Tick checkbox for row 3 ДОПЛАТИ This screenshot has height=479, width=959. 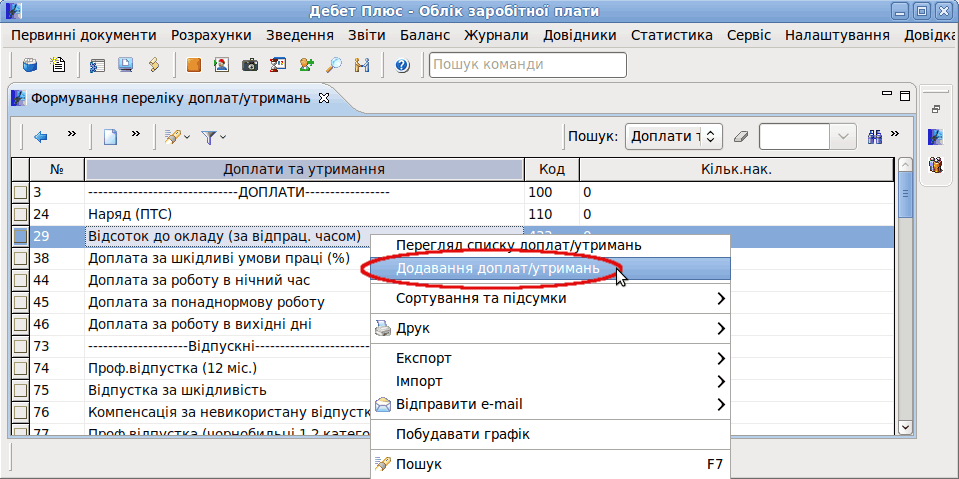coord(21,192)
